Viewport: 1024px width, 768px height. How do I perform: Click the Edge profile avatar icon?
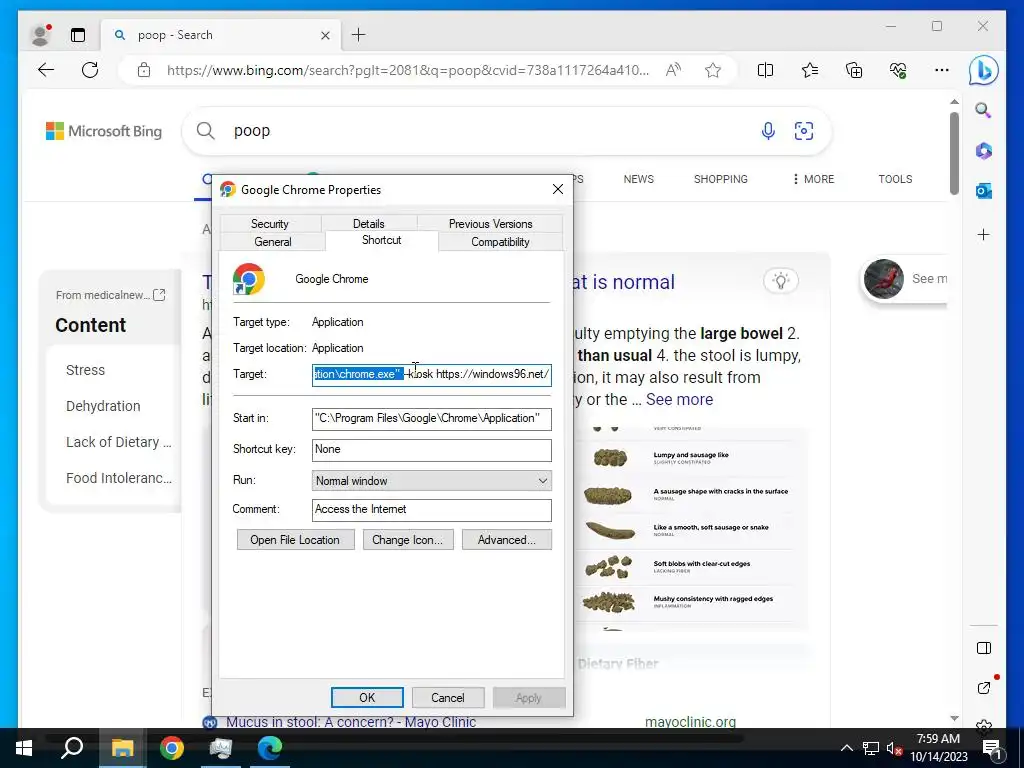pyautogui.click(x=40, y=35)
